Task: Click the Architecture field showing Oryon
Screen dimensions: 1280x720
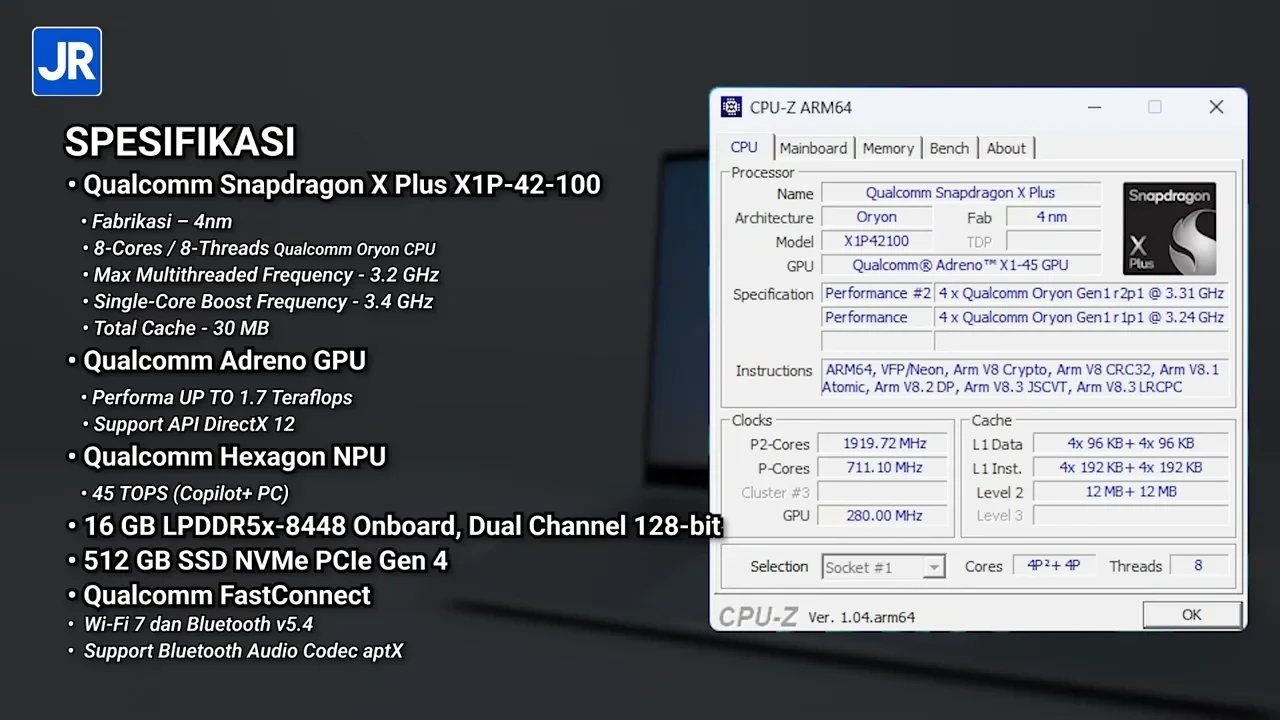Action: (877, 217)
